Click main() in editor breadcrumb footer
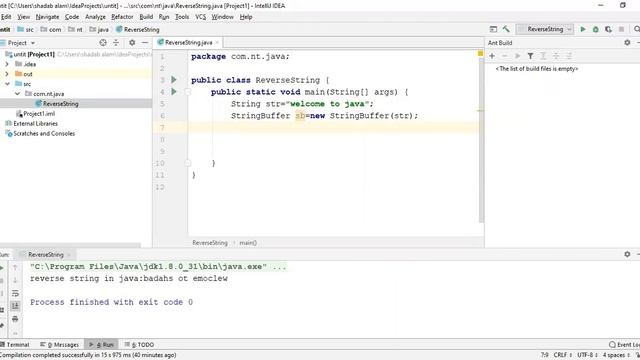Image resolution: width=640 pixels, height=360 pixels. tap(248, 243)
